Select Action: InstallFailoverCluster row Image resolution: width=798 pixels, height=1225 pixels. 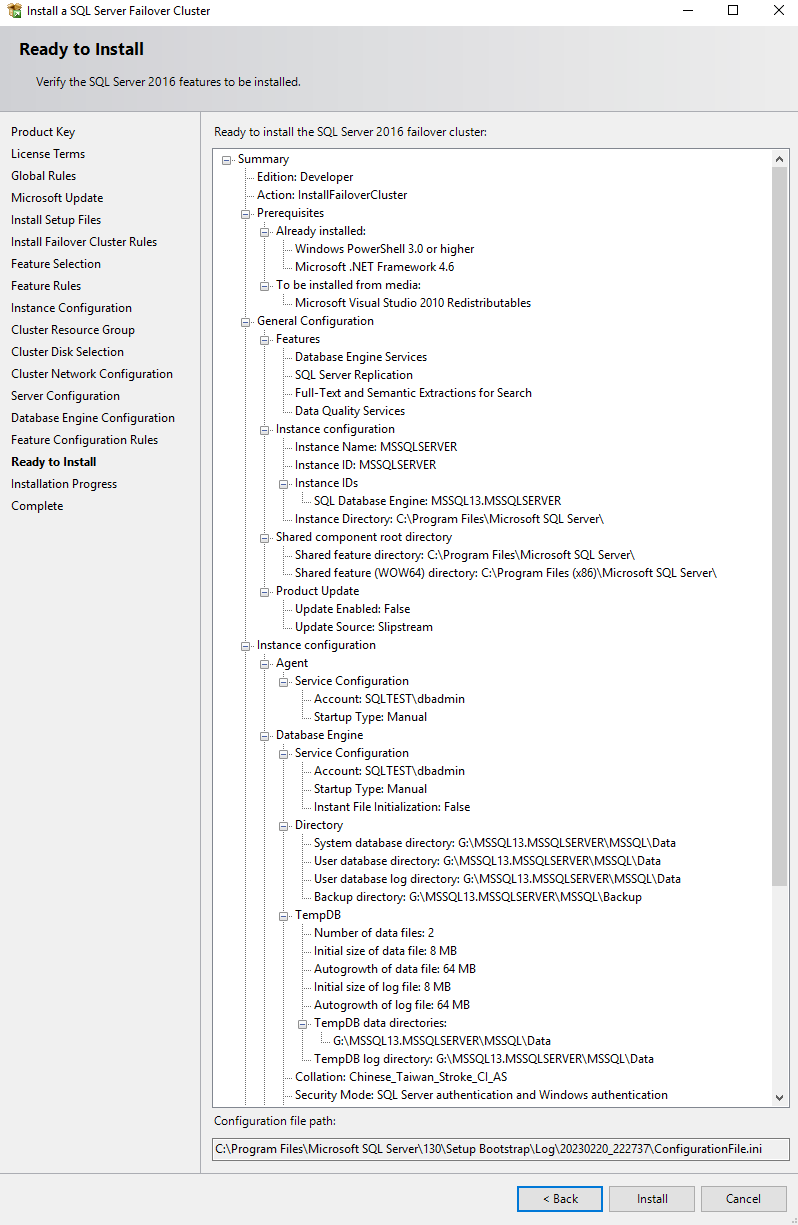[x=332, y=195]
